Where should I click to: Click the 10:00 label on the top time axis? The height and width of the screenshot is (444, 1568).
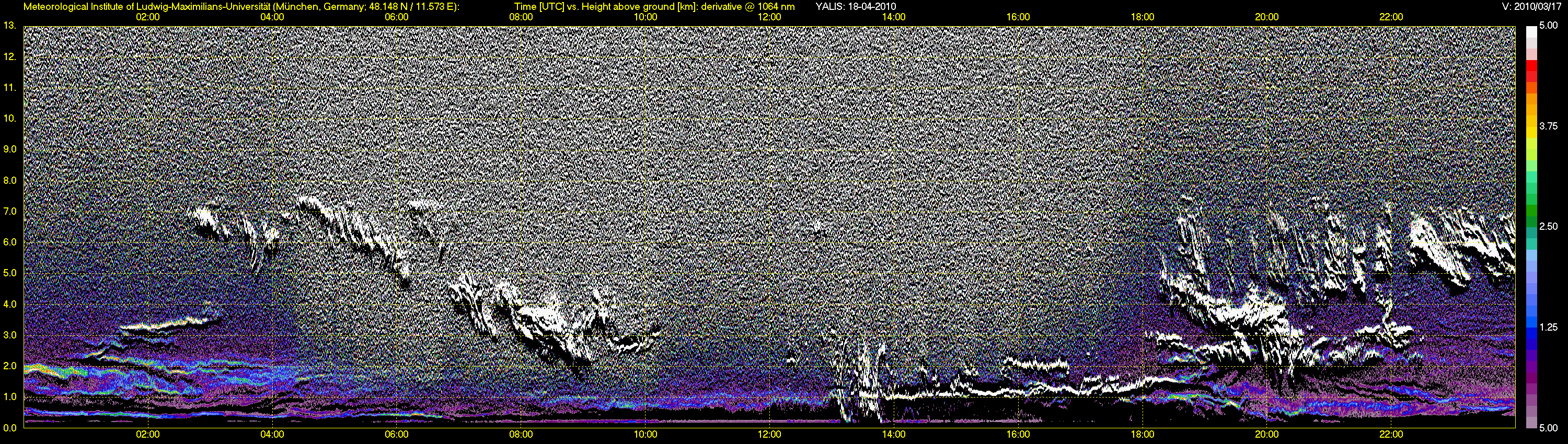click(x=645, y=17)
